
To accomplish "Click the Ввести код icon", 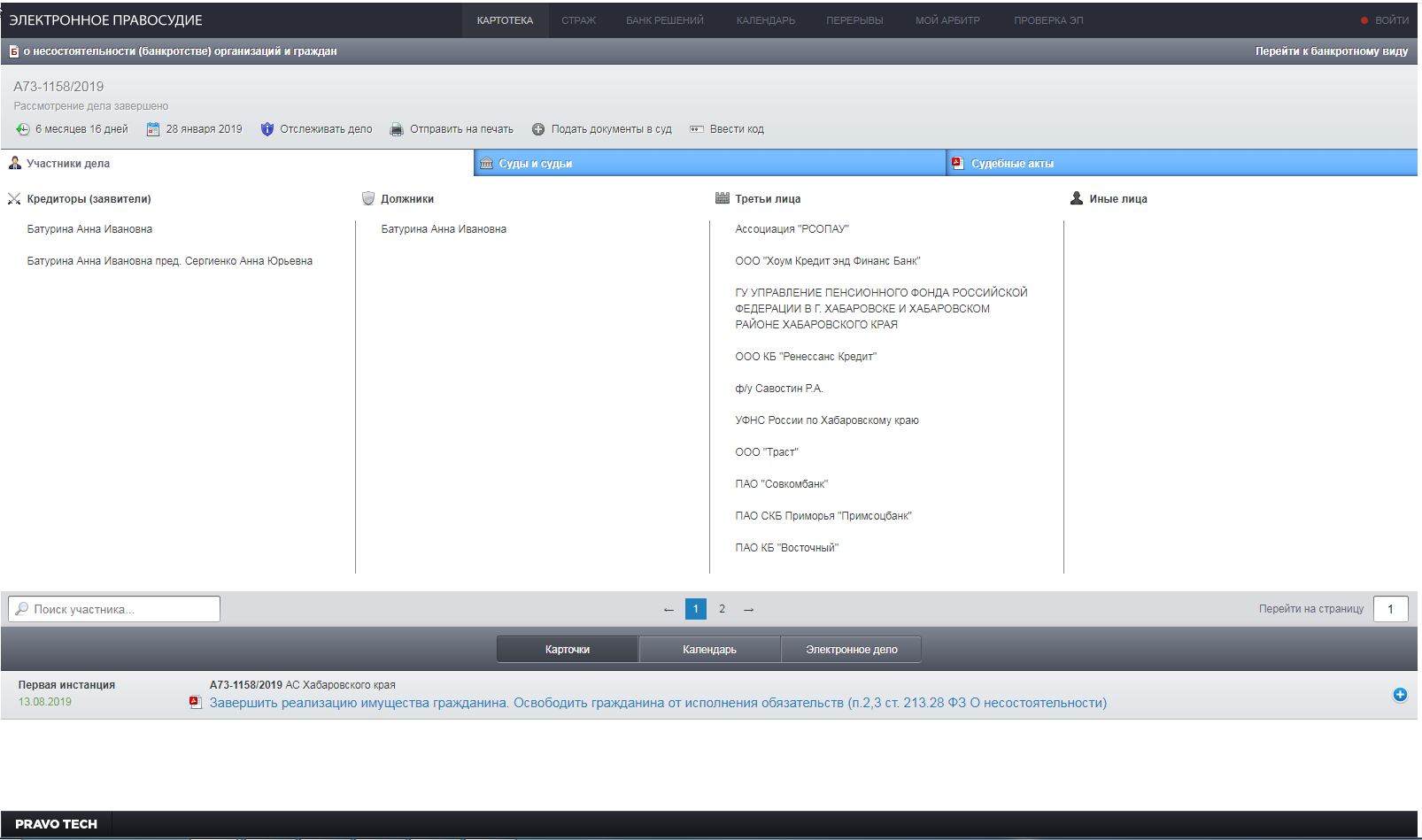I will 697,129.
